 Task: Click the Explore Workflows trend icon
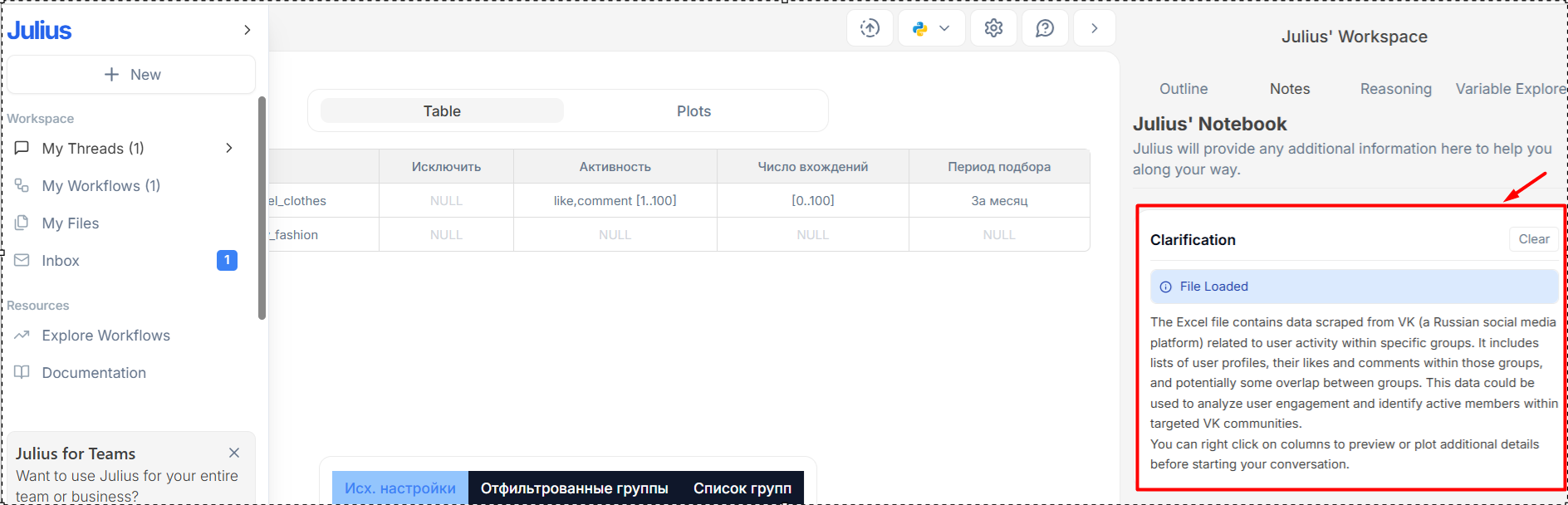click(x=22, y=335)
